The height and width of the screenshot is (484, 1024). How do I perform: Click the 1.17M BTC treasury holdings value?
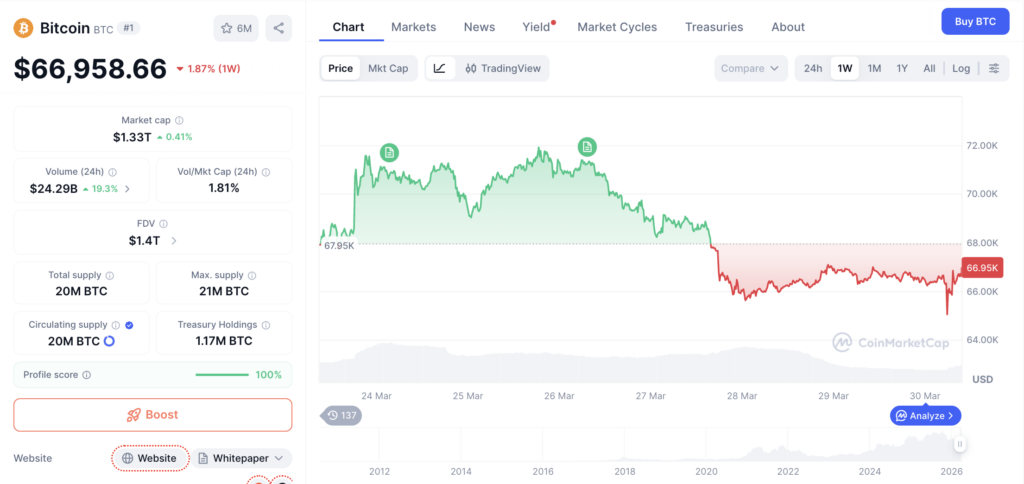(x=224, y=341)
